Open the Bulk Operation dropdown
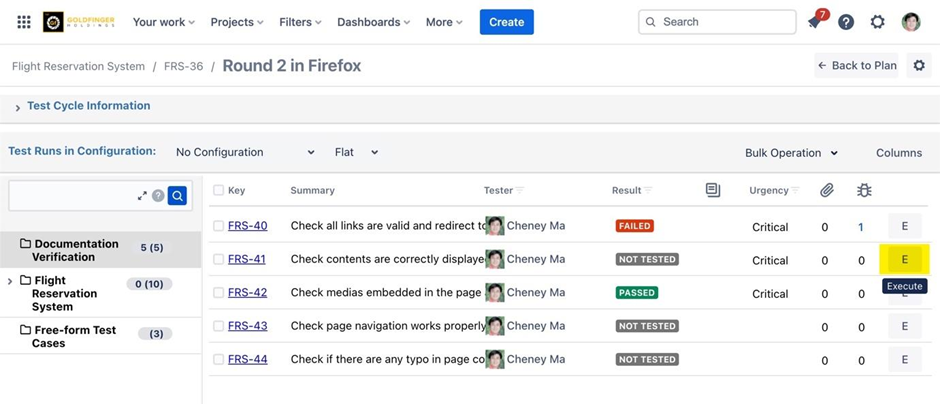The image size is (940, 404). coord(791,153)
